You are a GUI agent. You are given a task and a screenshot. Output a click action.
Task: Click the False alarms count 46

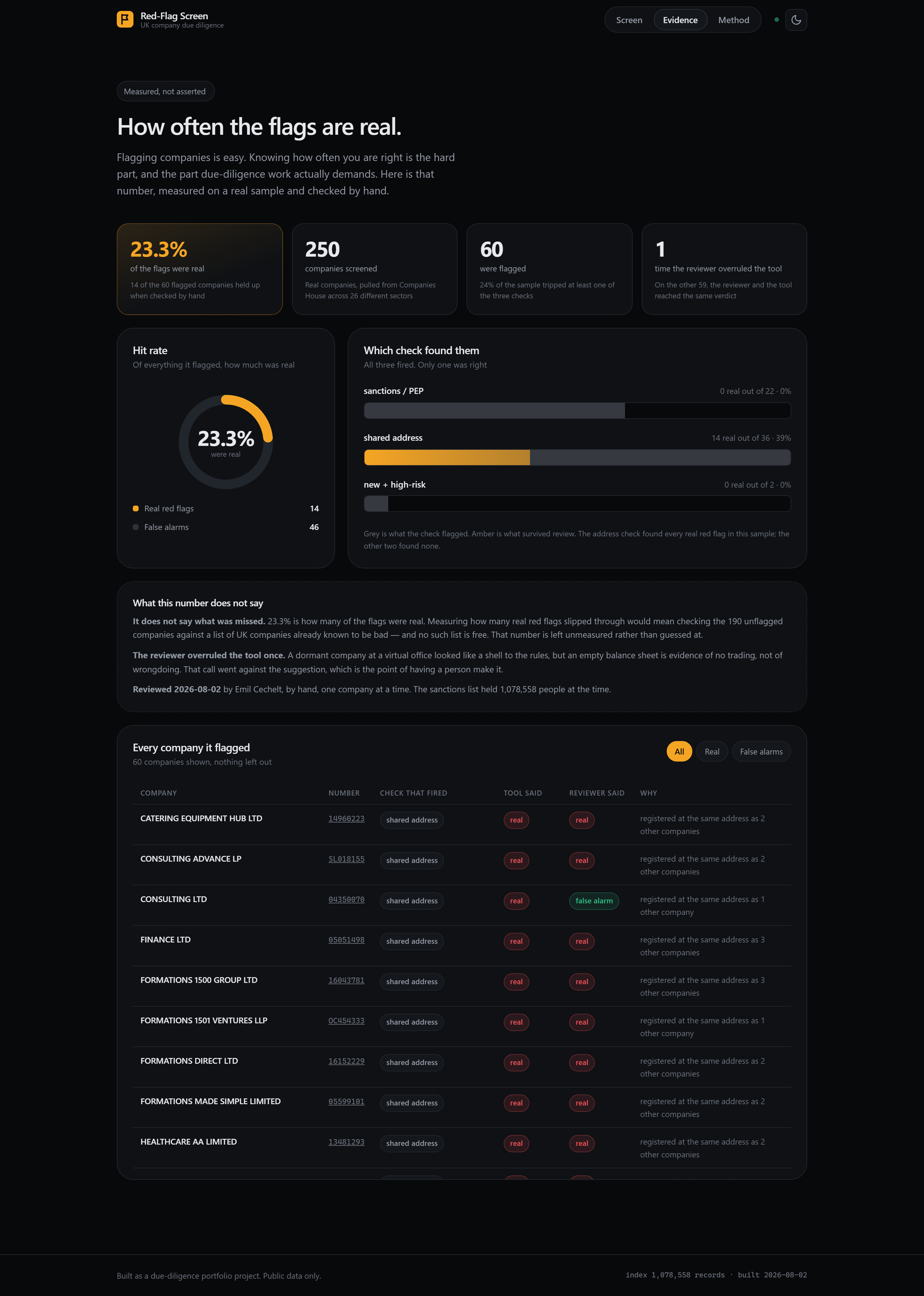[x=314, y=527]
